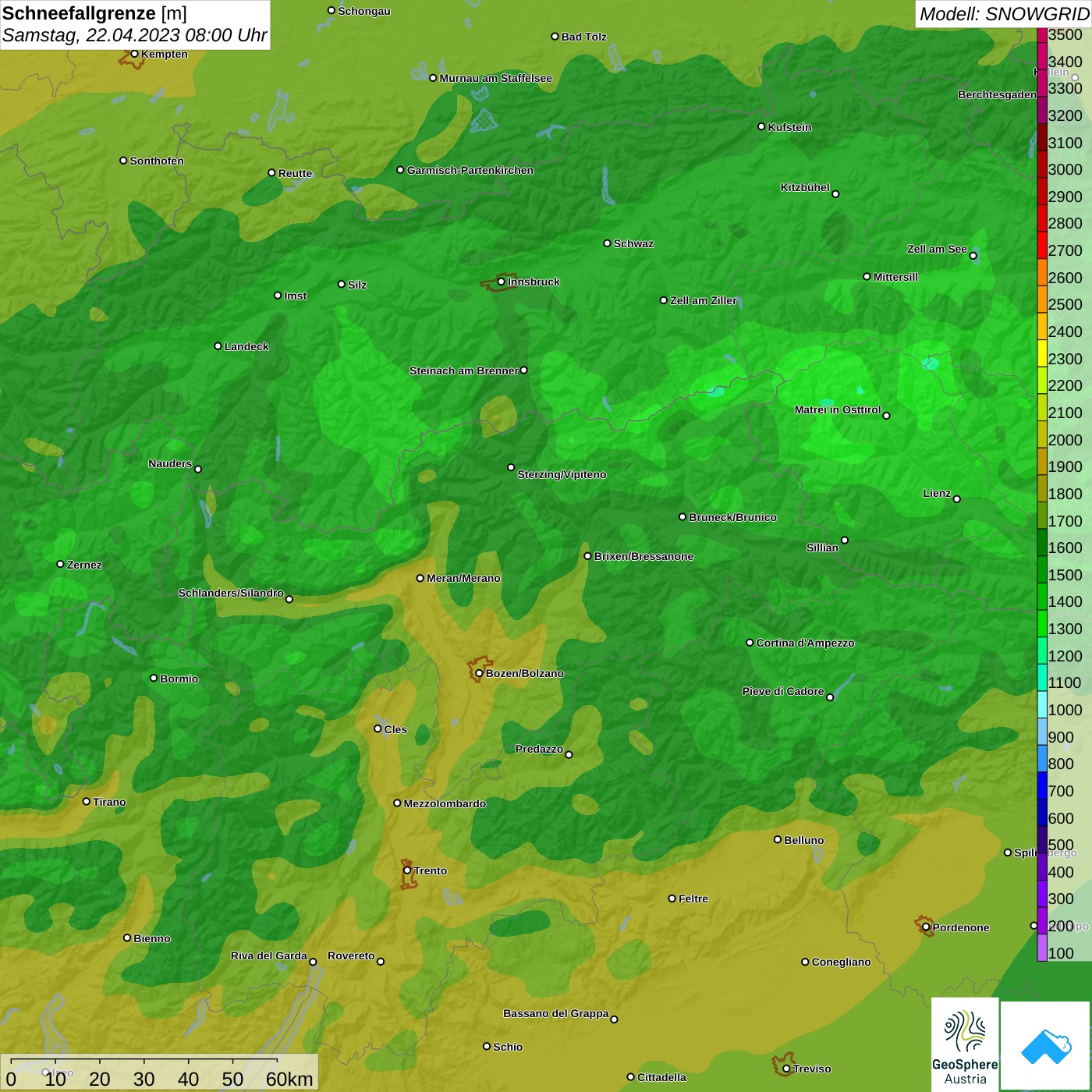Click the Schlanders/Silandro label

pyautogui.click(x=231, y=593)
